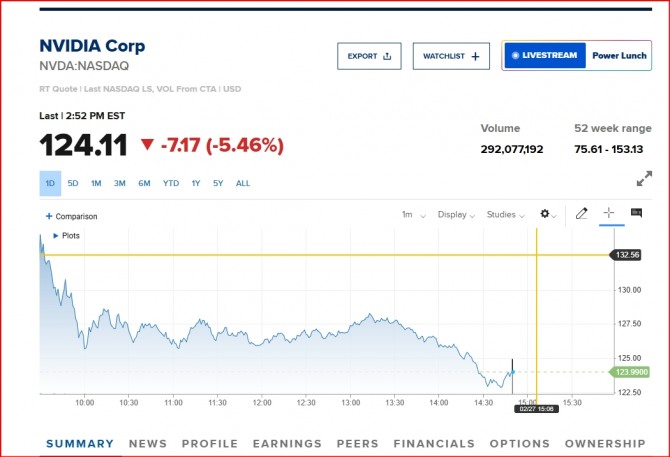This screenshot has width=670, height=457.
Task: Expand the Studies dropdown
Action: (506, 214)
